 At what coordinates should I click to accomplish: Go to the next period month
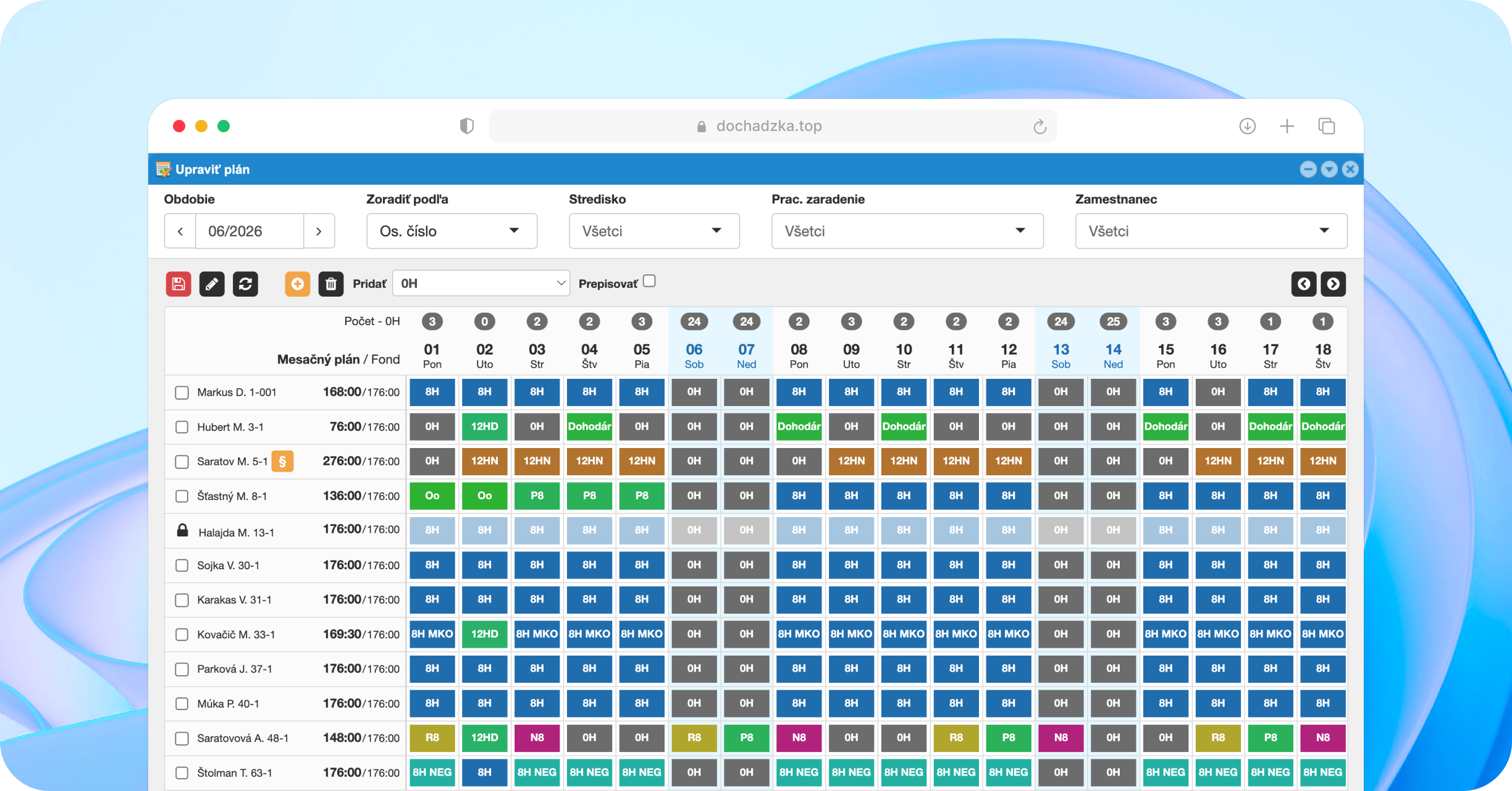(319, 231)
